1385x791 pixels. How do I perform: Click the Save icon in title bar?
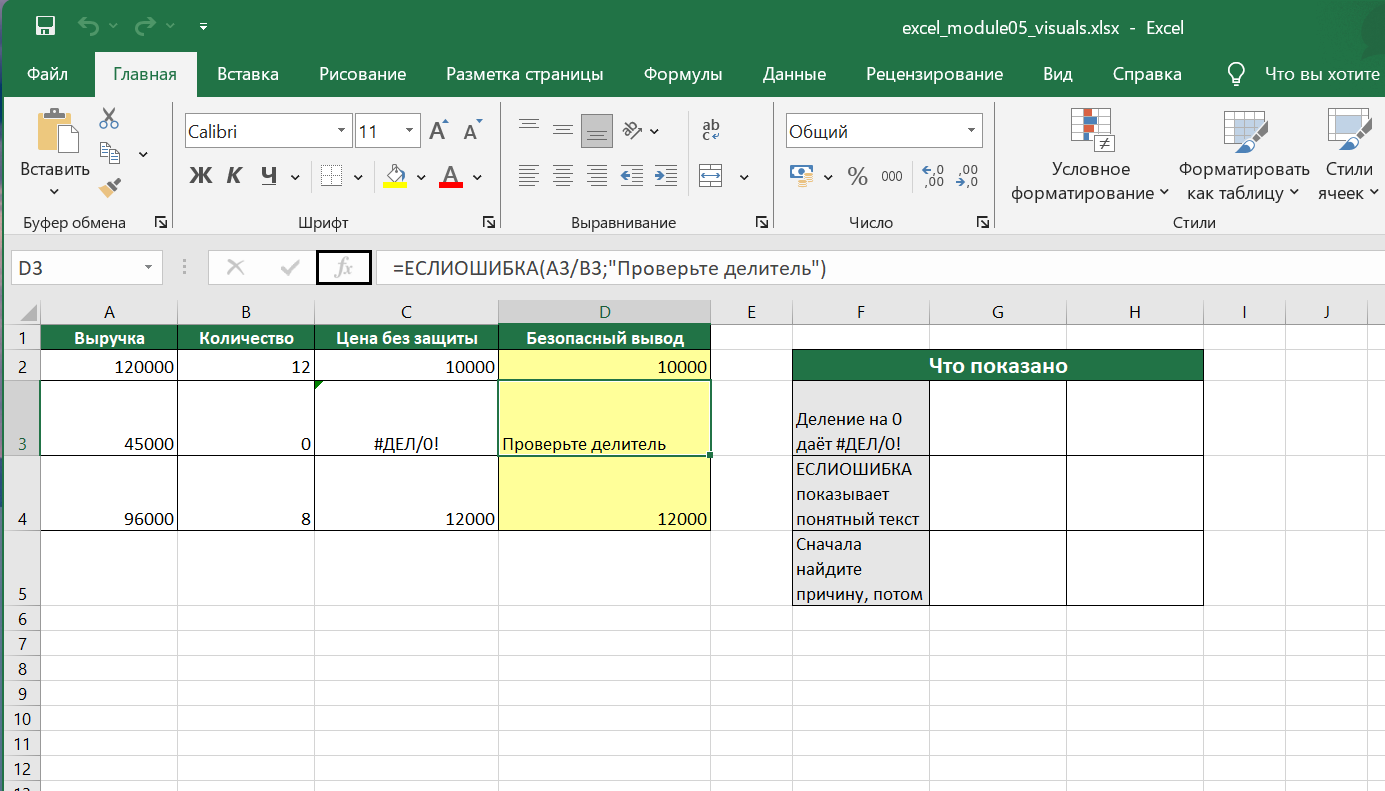(45, 26)
